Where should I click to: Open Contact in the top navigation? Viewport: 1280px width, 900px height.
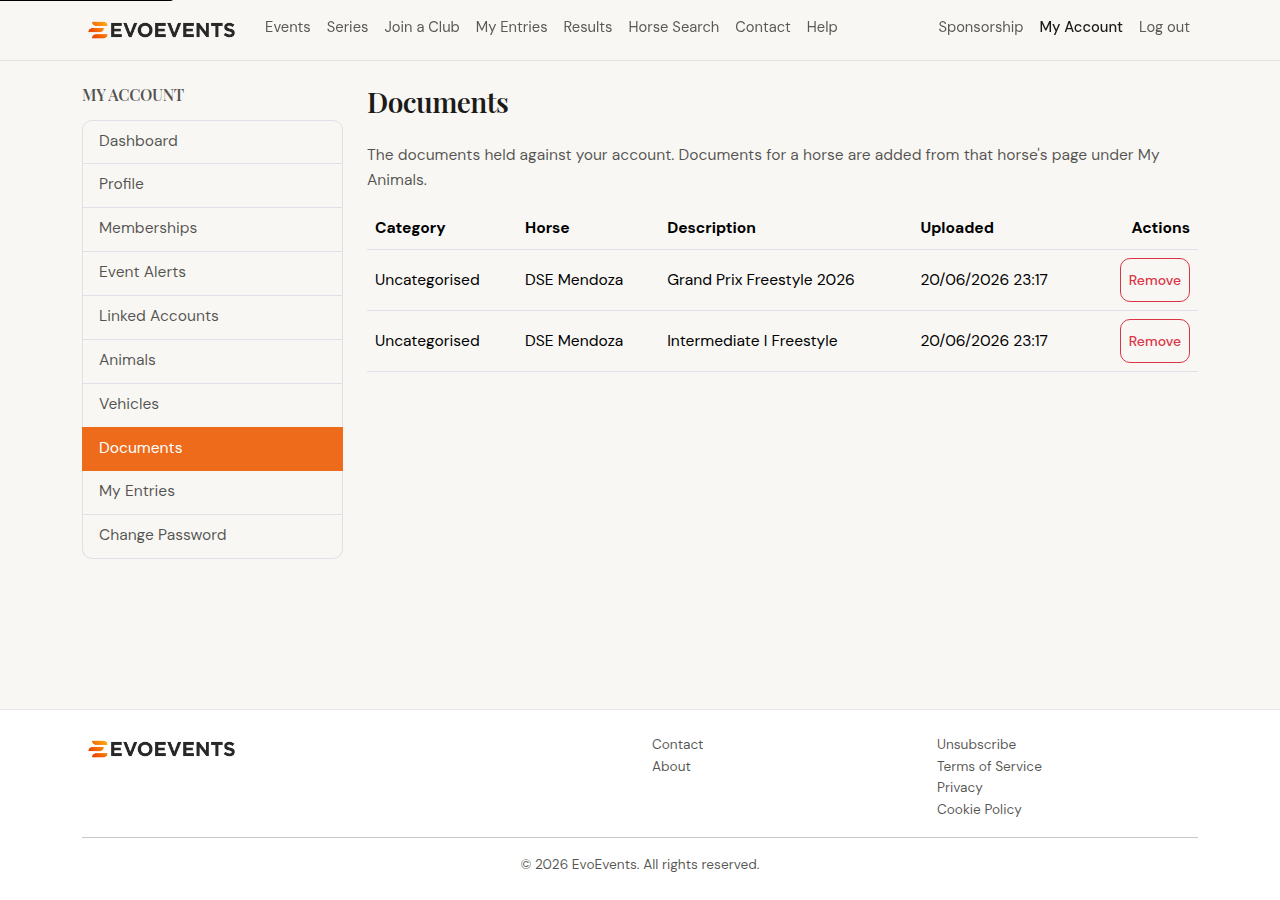tap(762, 27)
